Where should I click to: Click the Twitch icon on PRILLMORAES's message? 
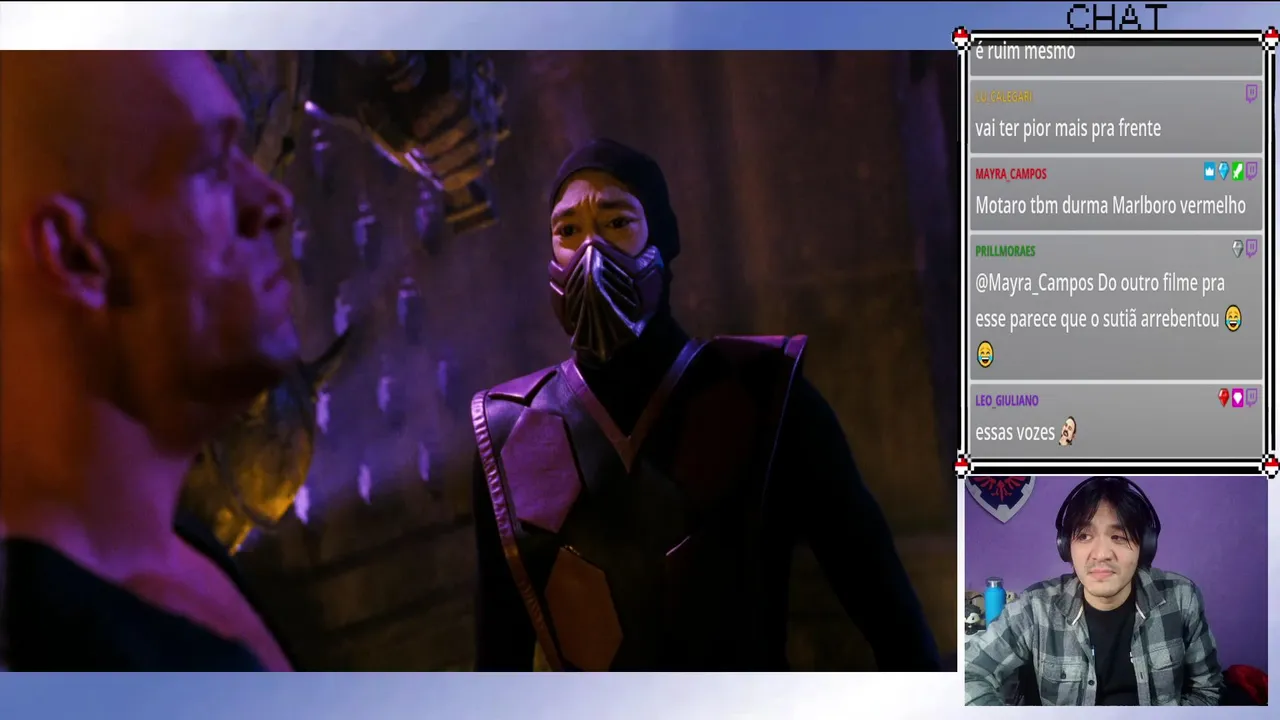click(x=1251, y=249)
